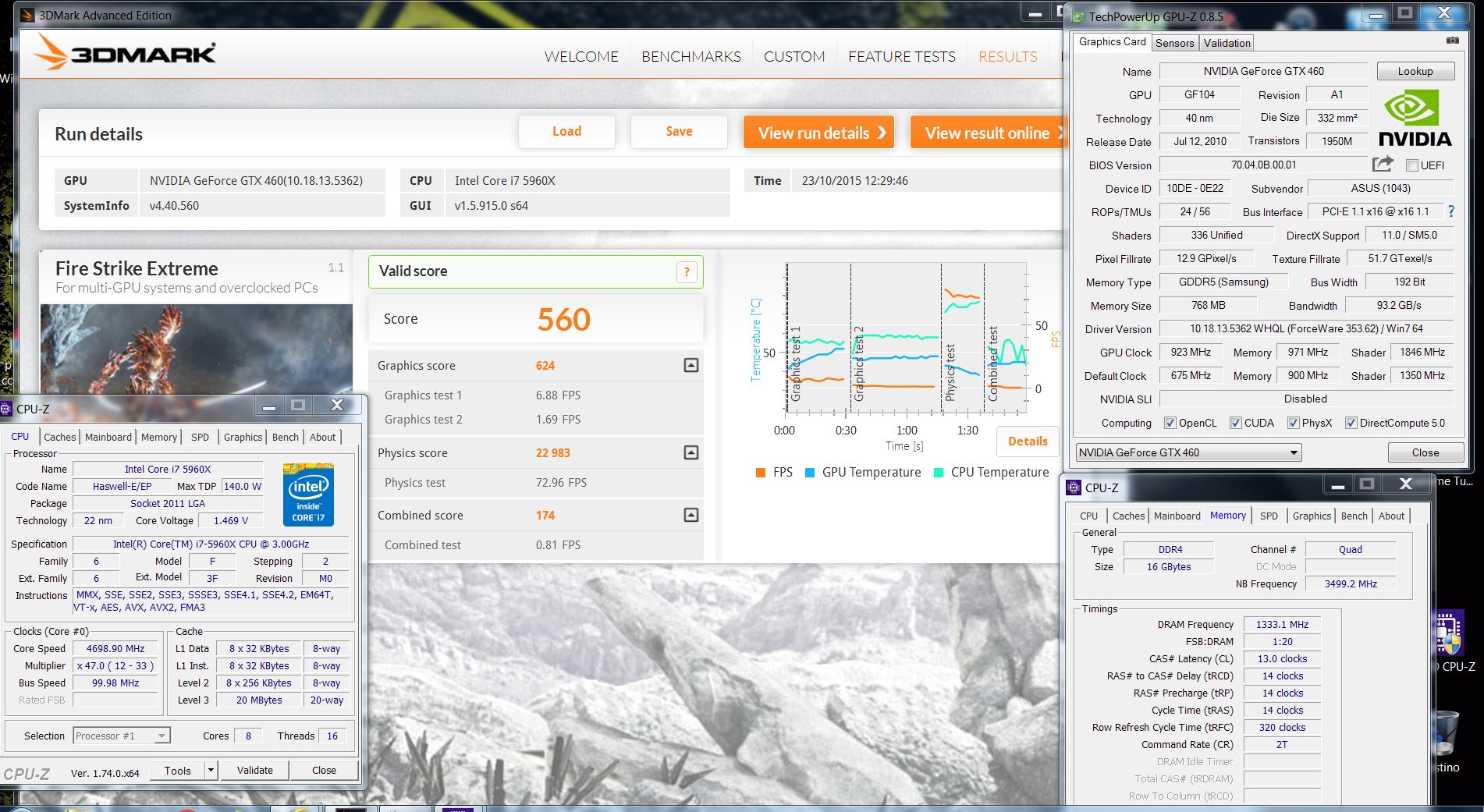This screenshot has height=812, width=1484.
Task: Open the CUSTOM tab in 3DMark
Action: click(794, 56)
